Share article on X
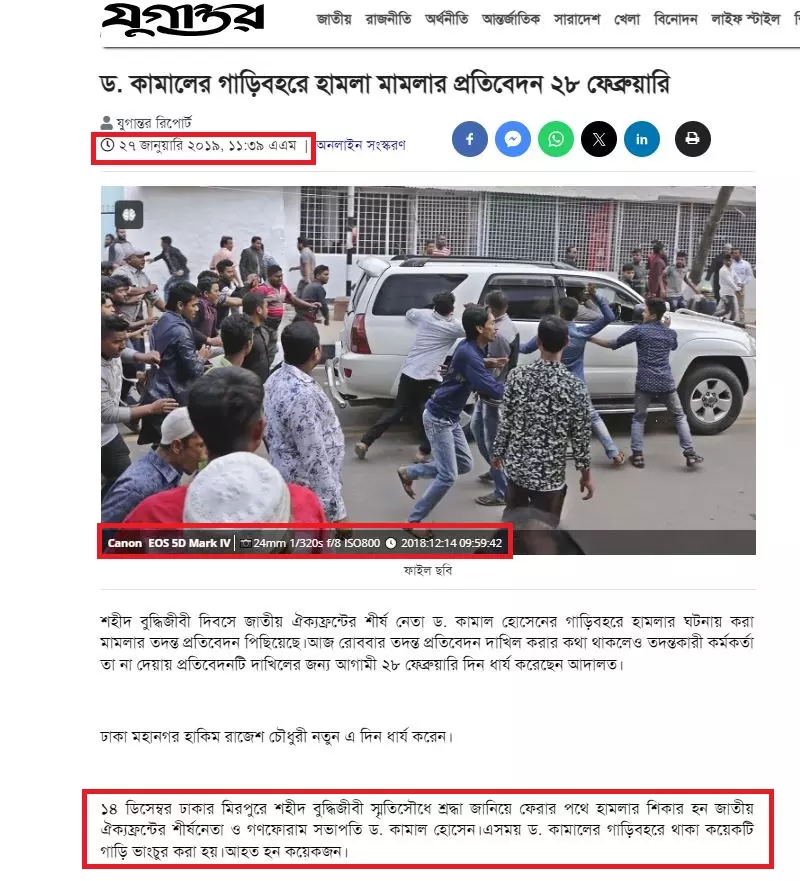Screen dimensions: 800x881 (x=599, y=139)
